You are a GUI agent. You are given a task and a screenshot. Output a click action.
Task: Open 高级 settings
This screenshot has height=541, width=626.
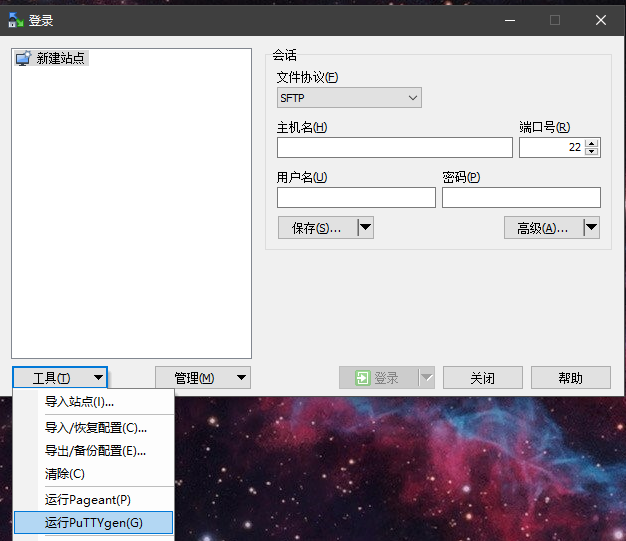point(542,228)
